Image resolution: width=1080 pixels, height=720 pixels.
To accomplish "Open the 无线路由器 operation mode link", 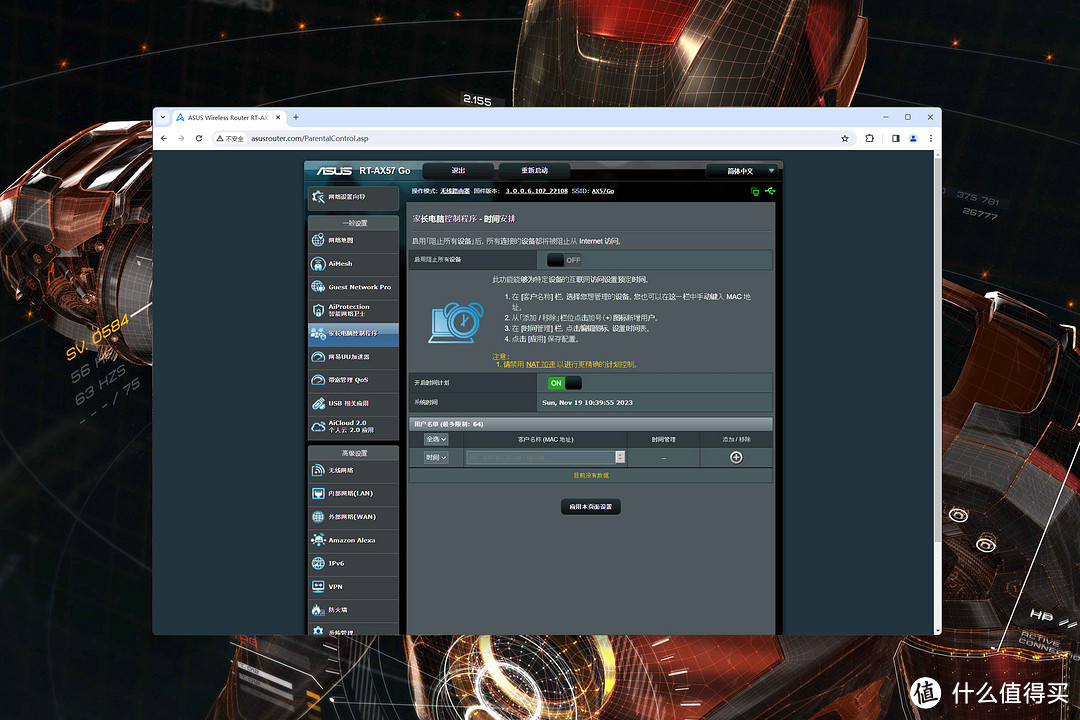I will [455, 191].
